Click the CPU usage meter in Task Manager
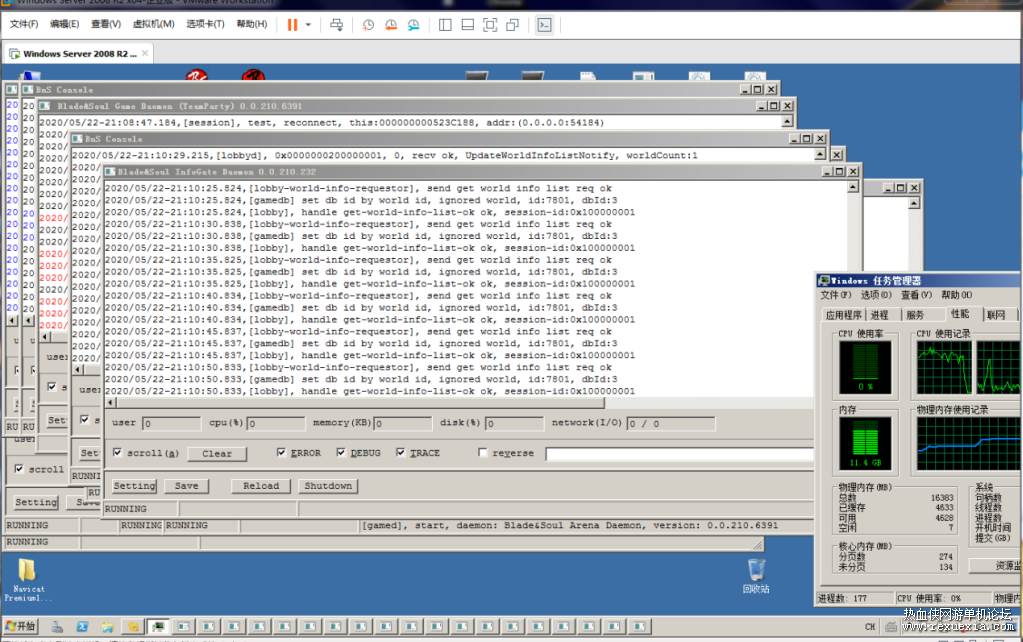Image resolution: width=1023 pixels, height=642 pixels. (865, 367)
